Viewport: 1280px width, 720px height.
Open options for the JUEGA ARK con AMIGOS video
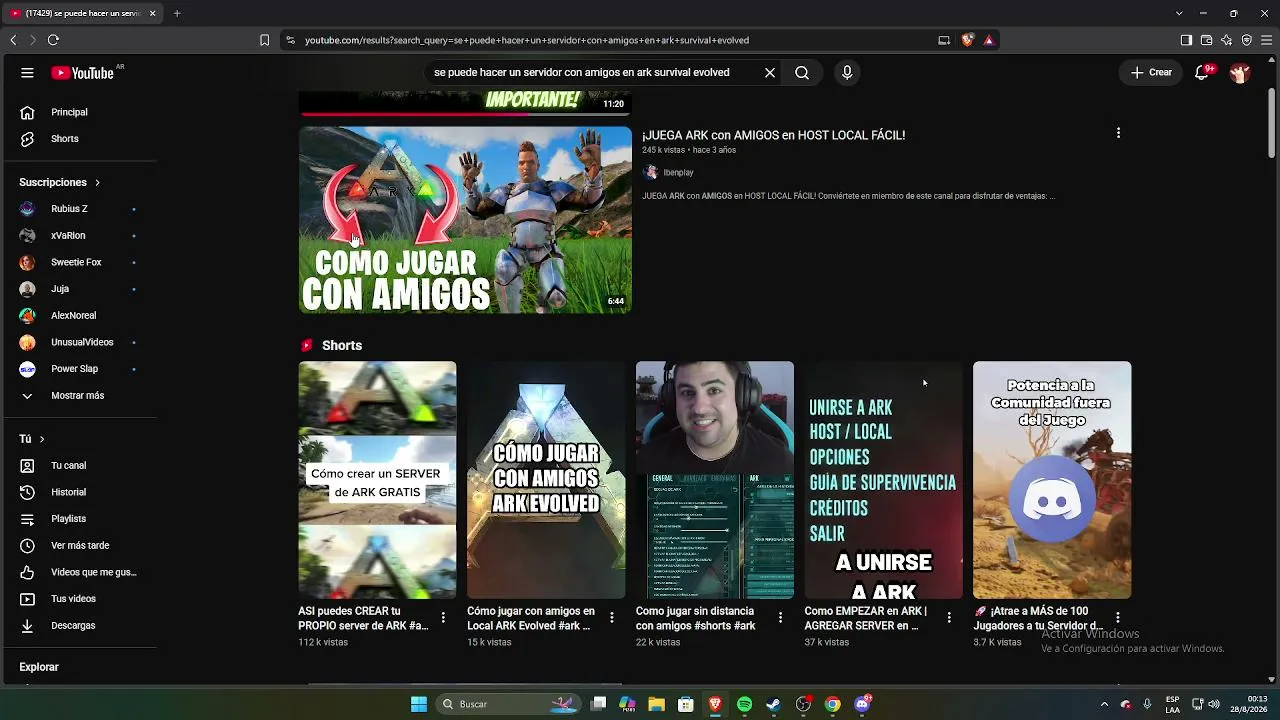pos(1118,133)
